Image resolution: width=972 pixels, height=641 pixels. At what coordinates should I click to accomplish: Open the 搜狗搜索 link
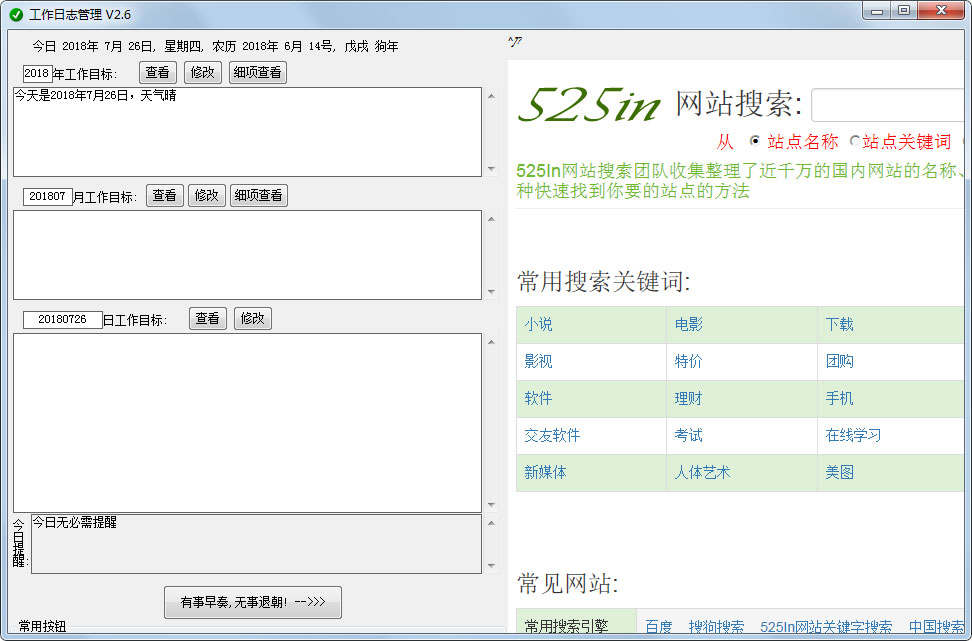[716, 627]
